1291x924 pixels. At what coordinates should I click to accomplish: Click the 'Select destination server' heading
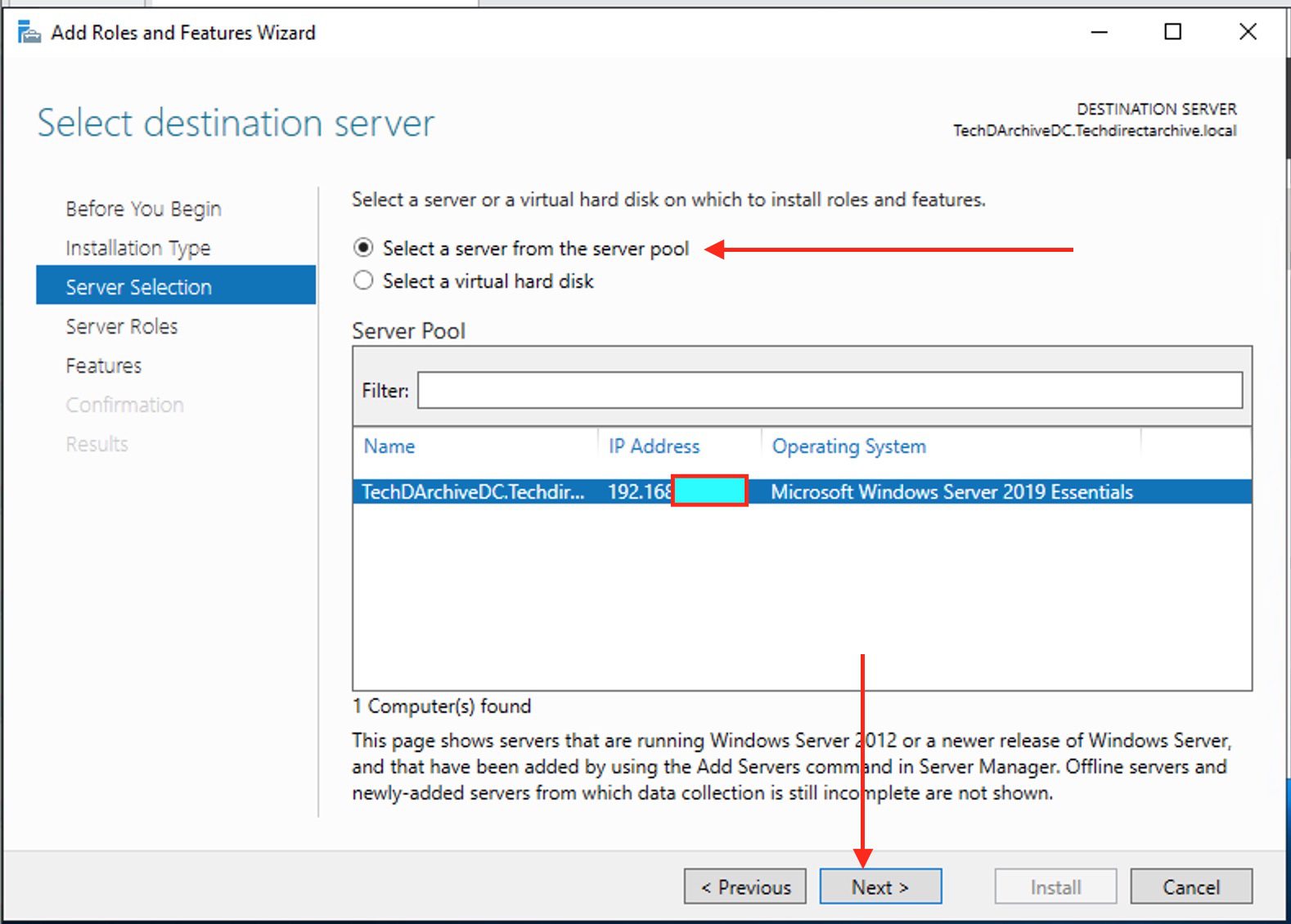236,123
